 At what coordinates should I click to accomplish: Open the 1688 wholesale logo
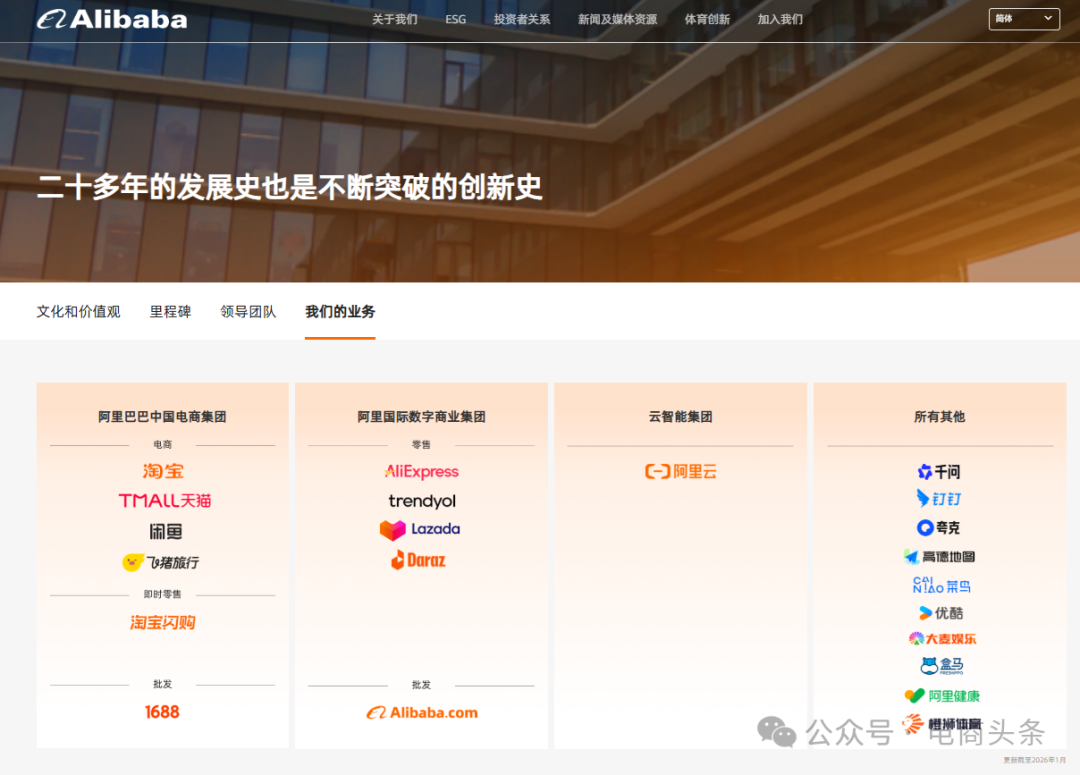[x=162, y=712]
